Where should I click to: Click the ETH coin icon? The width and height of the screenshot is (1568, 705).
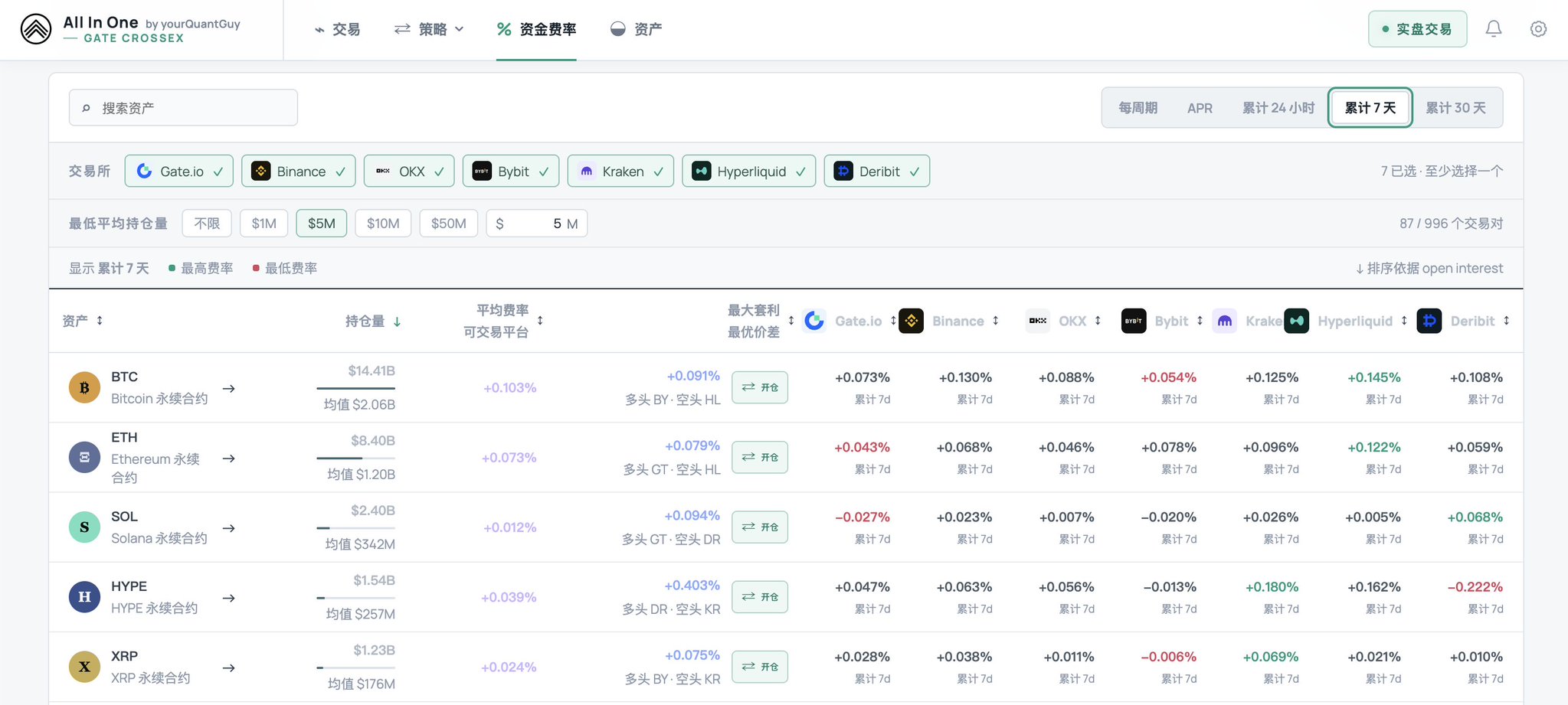pyautogui.click(x=84, y=457)
